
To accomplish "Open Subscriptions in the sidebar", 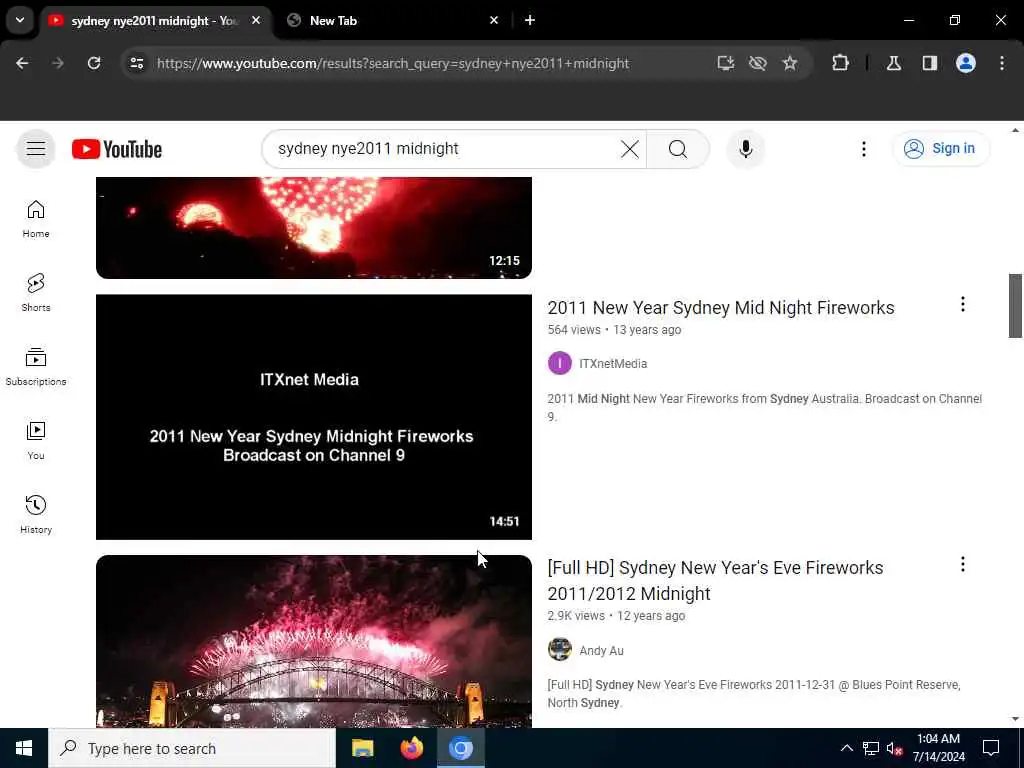I will click(x=36, y=366).
